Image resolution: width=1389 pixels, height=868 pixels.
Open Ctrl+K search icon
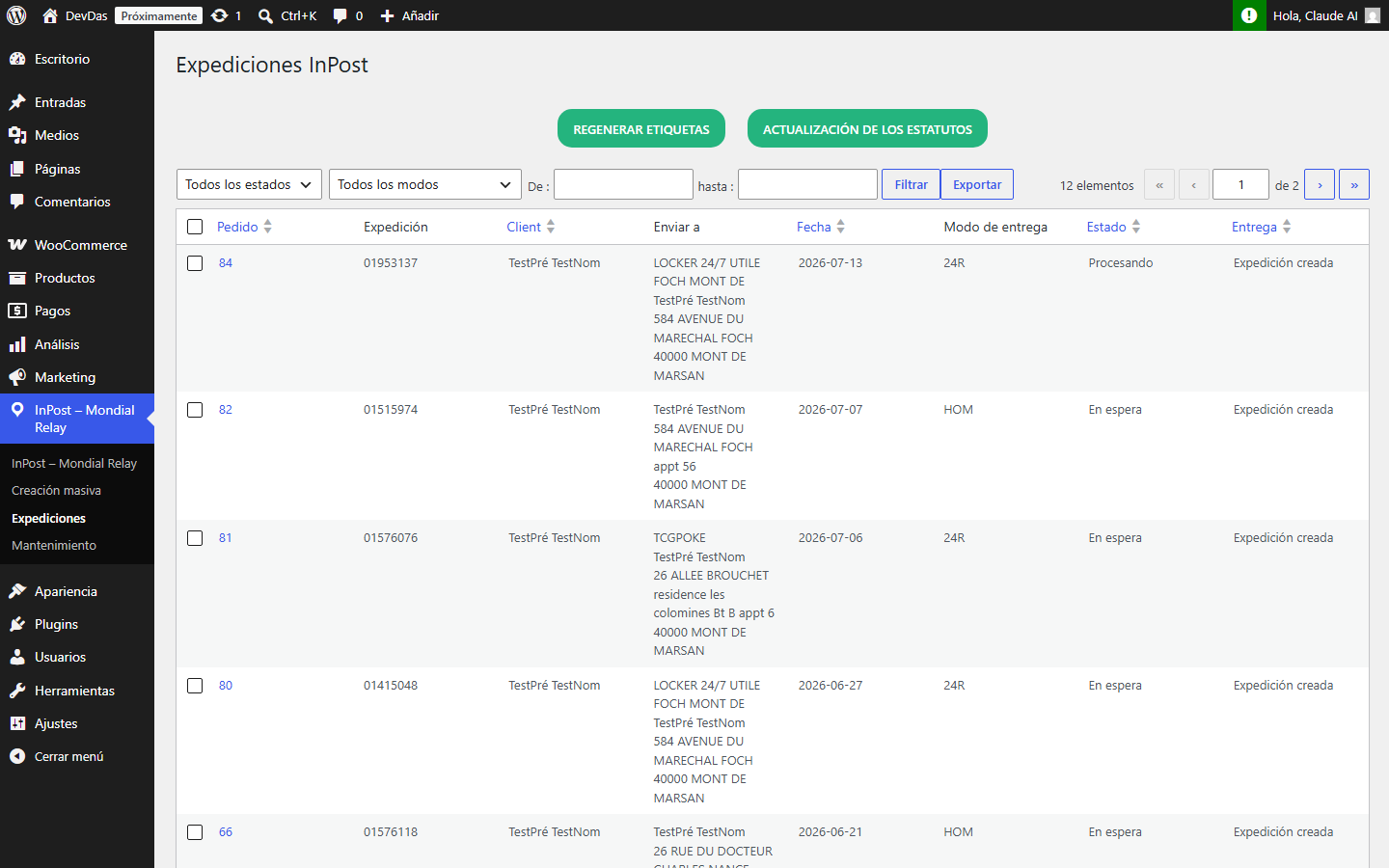[x=265, y=15]
